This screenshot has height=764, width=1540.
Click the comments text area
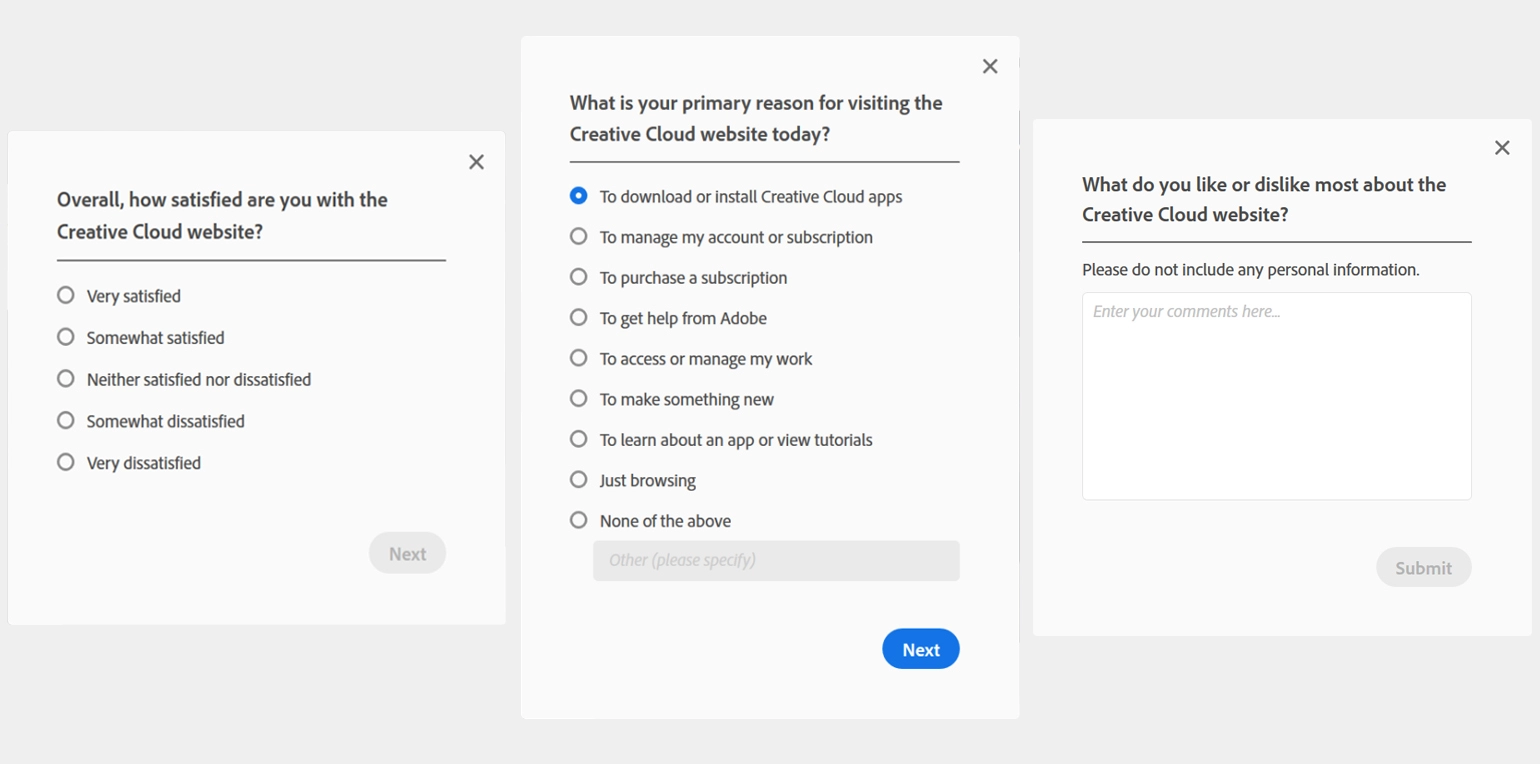click(x=1275, y=395)
